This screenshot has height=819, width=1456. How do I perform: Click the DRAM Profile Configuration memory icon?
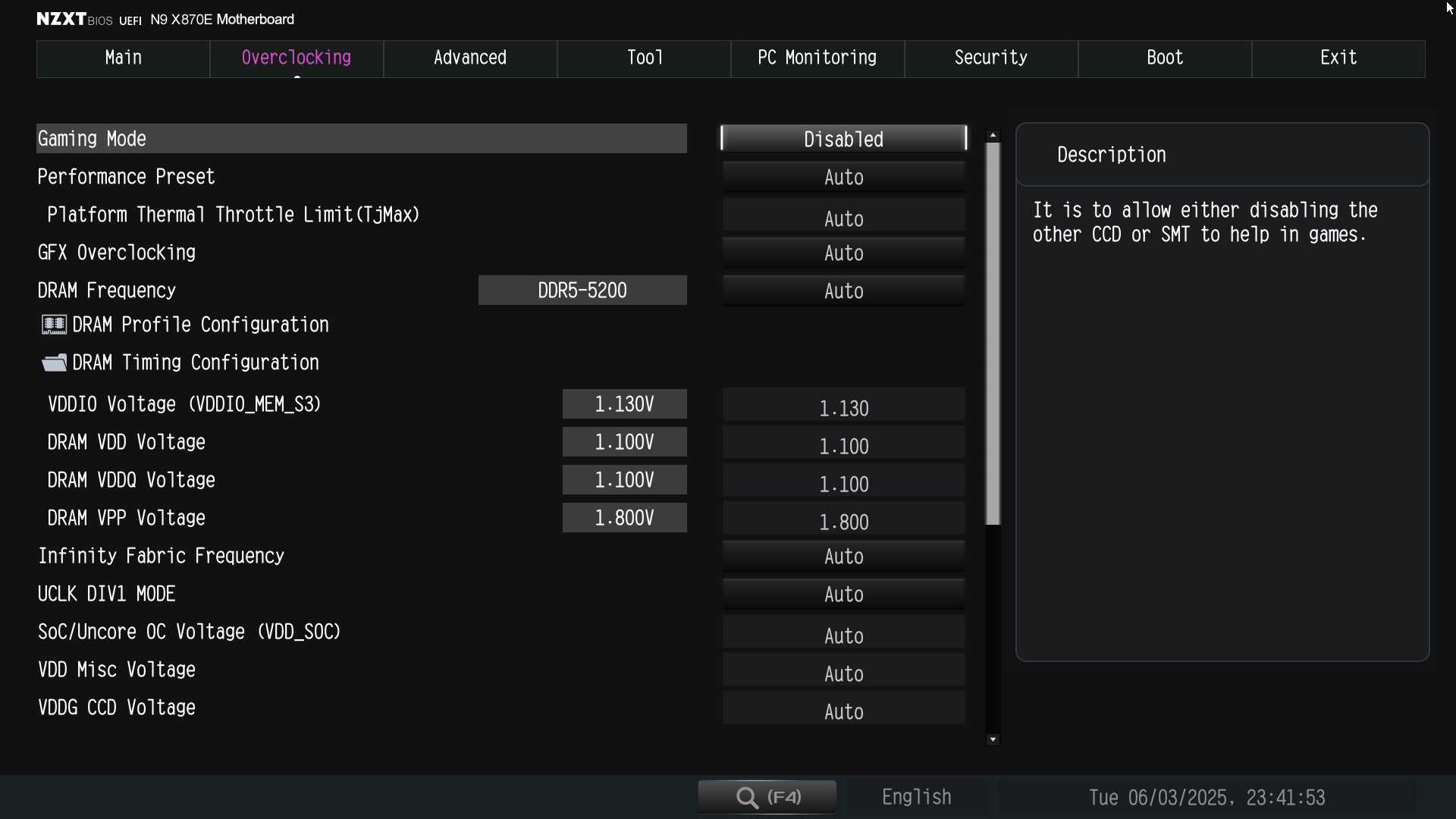click(54, 325)
